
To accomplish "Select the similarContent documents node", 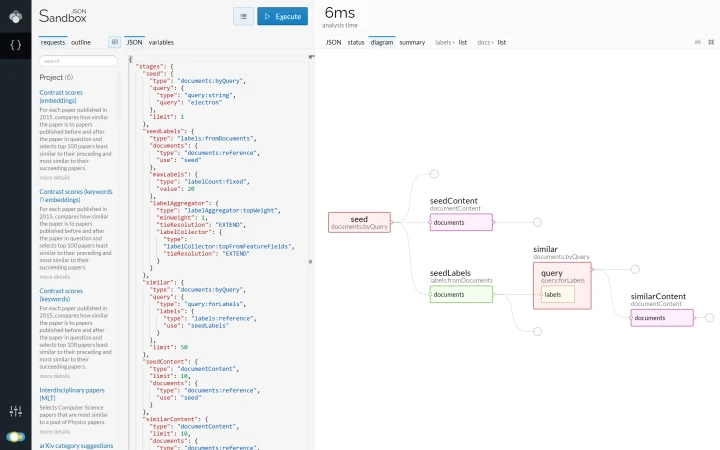I will coord(662,318).
